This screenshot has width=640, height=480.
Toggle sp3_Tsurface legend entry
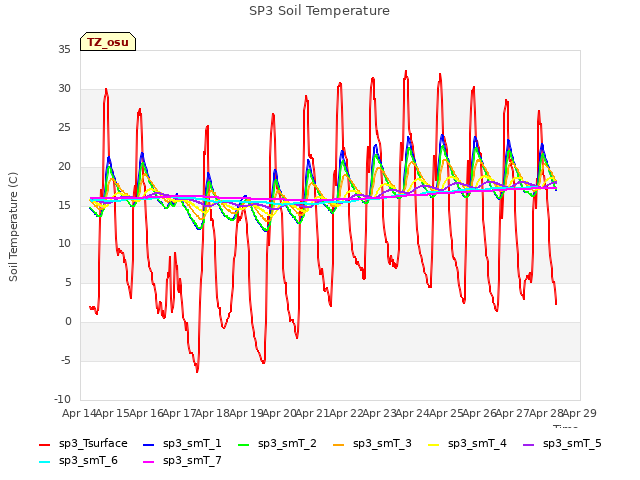[83, 444]
